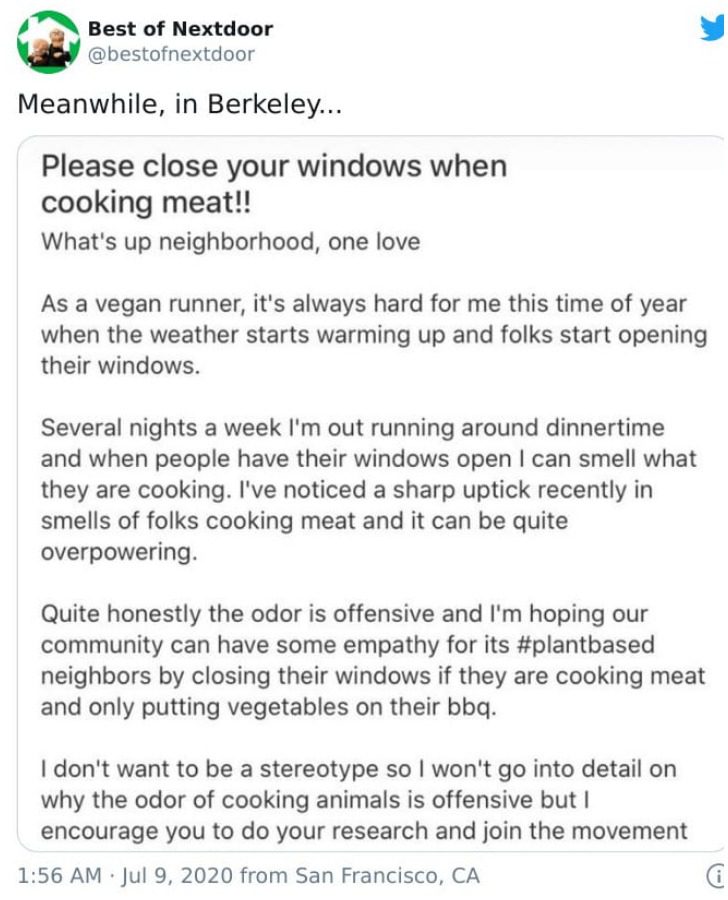This screenshot has width=728, height=900.
Task: Click the "Meanwhile, in Berkeley..." tweet text
Action: point(180,104)
